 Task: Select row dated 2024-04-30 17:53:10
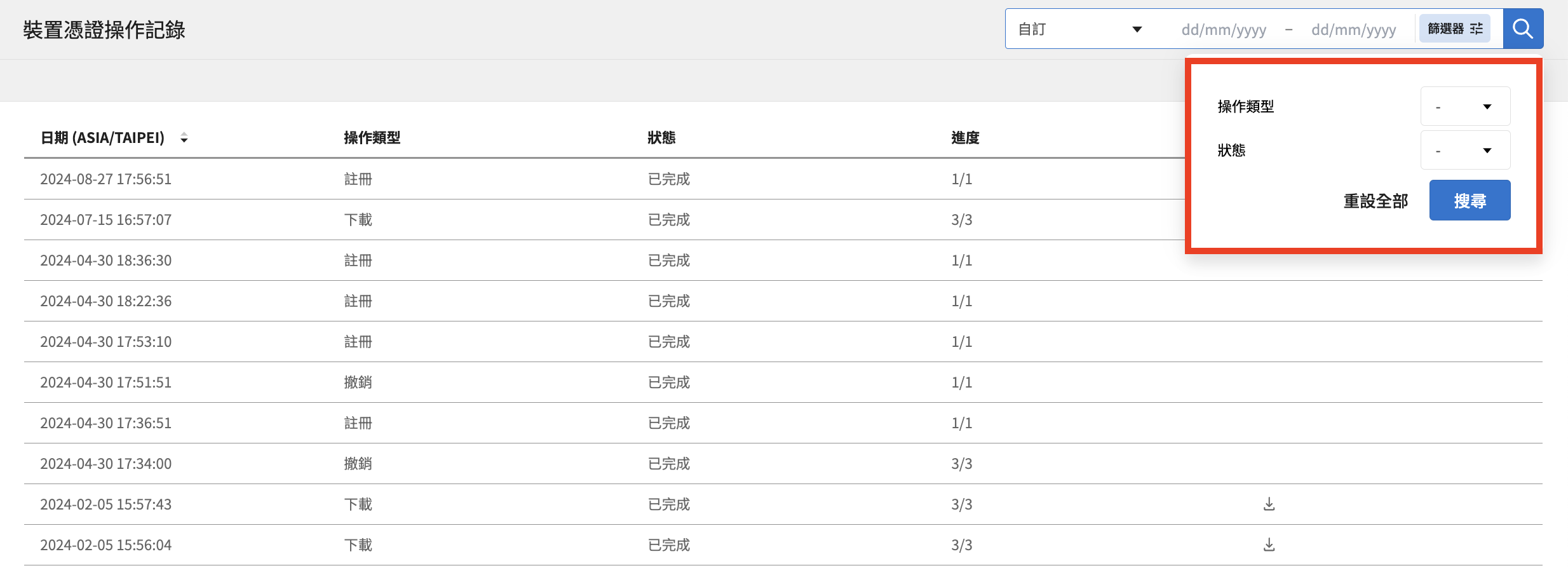783,342
